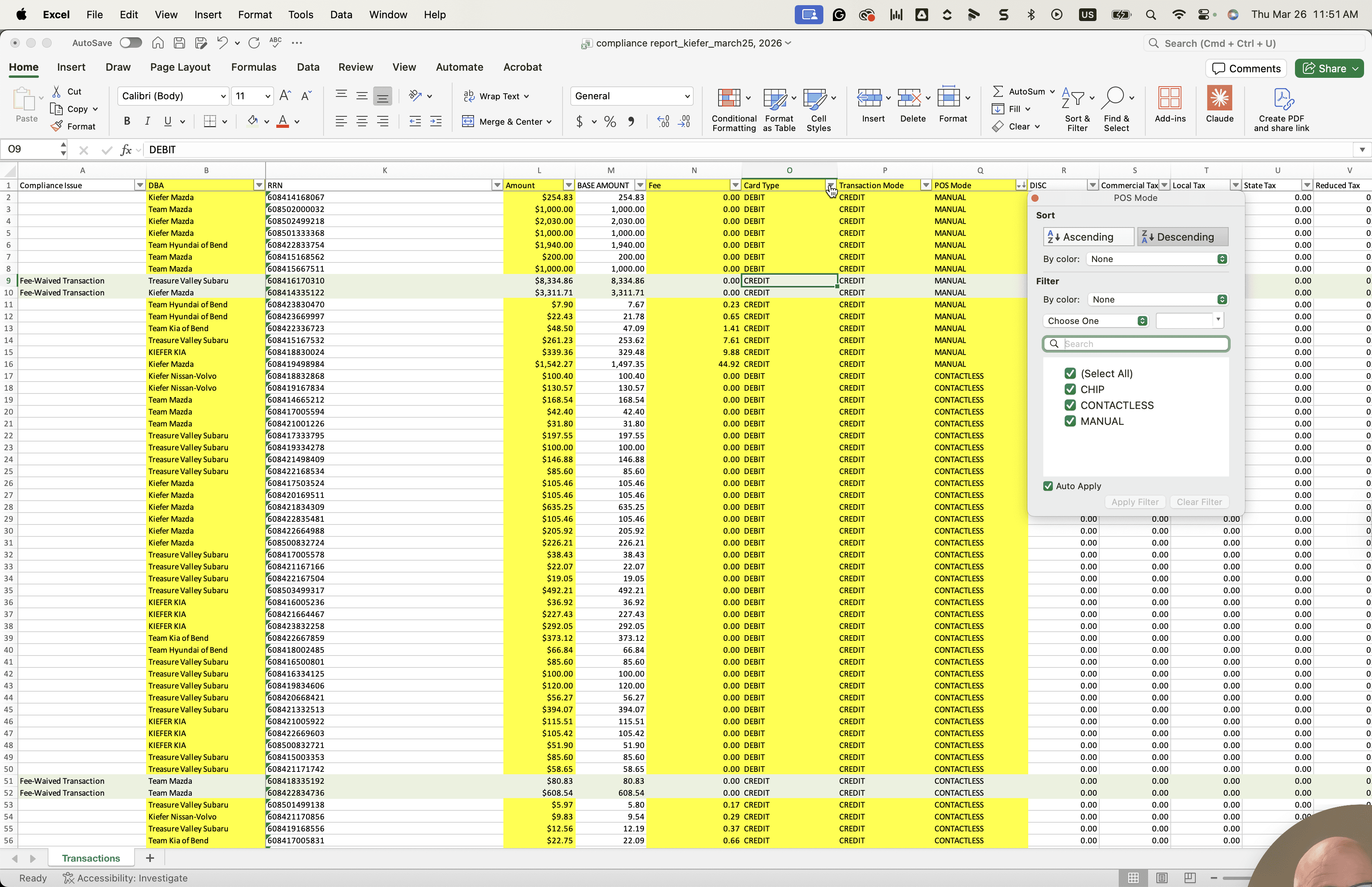Switch to Page Break Preview view
This screenshot has width=1372, height=887.
tap(1189, 878)
